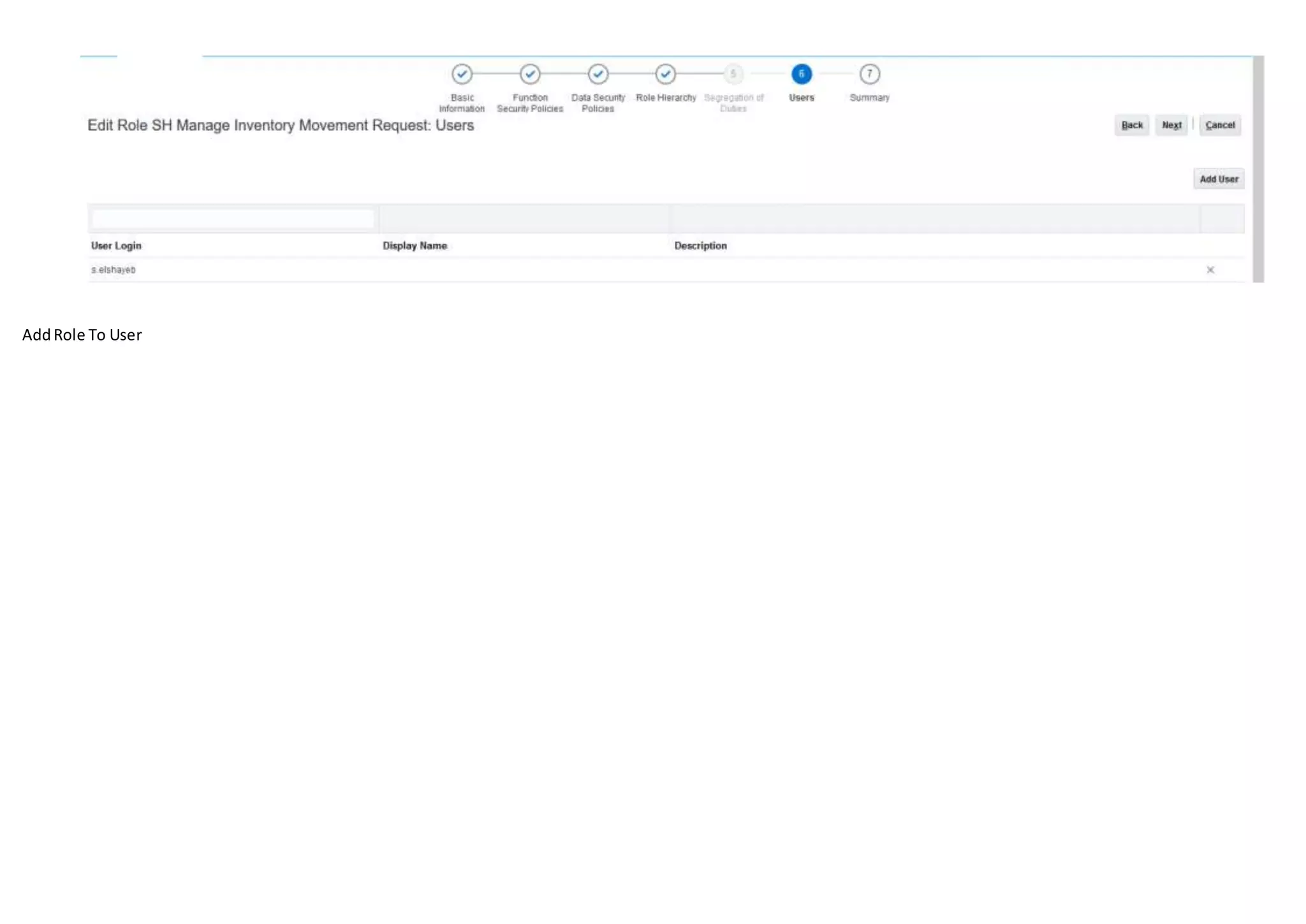Cancel the role editing
Viewport: 1306px width, 924px height.
pyautogui.click(x=1219, y=125)
